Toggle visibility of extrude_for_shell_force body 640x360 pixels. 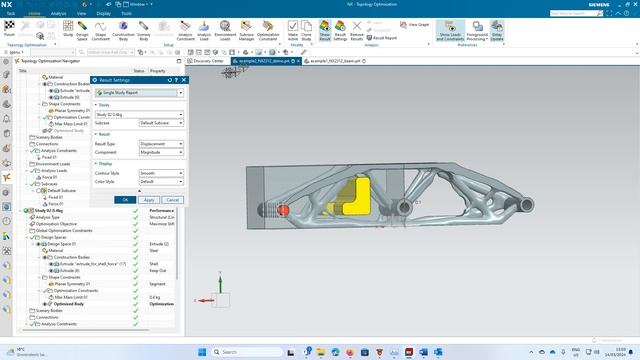coord(51,264)
